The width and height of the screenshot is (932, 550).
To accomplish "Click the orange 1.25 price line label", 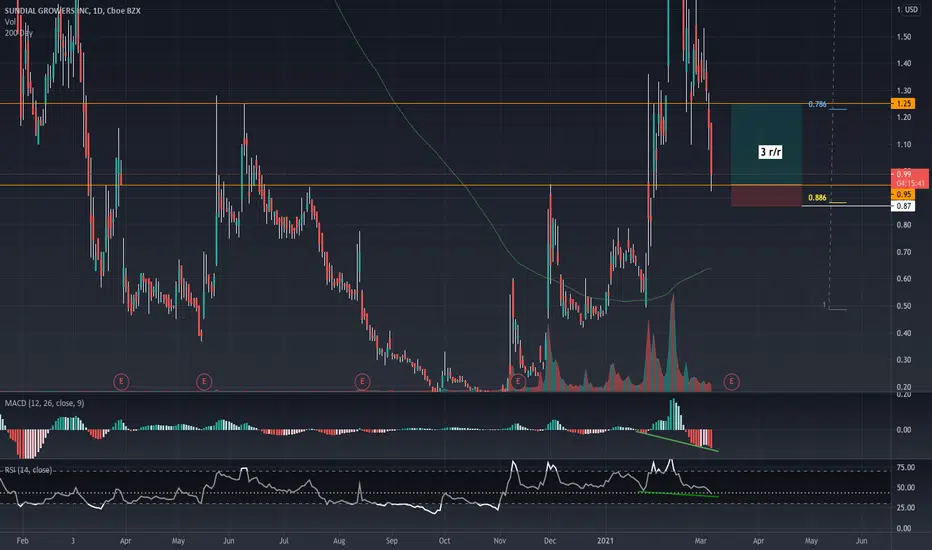I will point(903,103).
